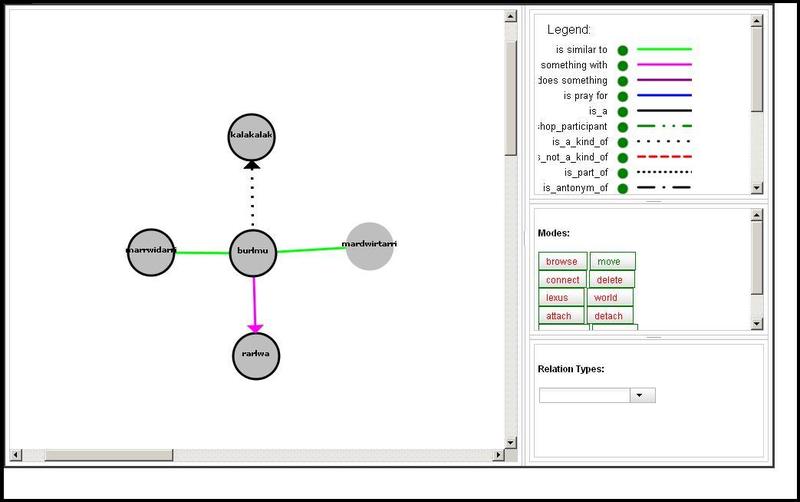Click Modes panel scroll-down arrow
The image size is (800, 502).
coord(757,324)
